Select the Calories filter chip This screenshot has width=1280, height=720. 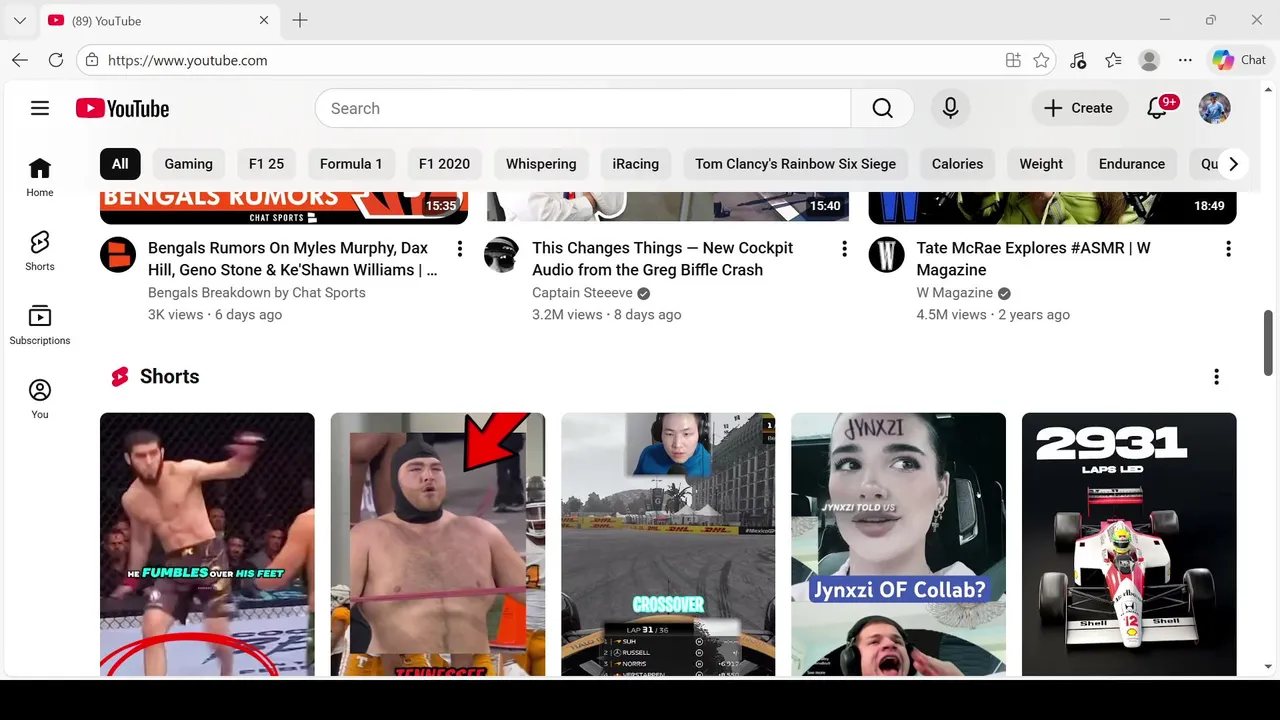click(x=958, y=164)
